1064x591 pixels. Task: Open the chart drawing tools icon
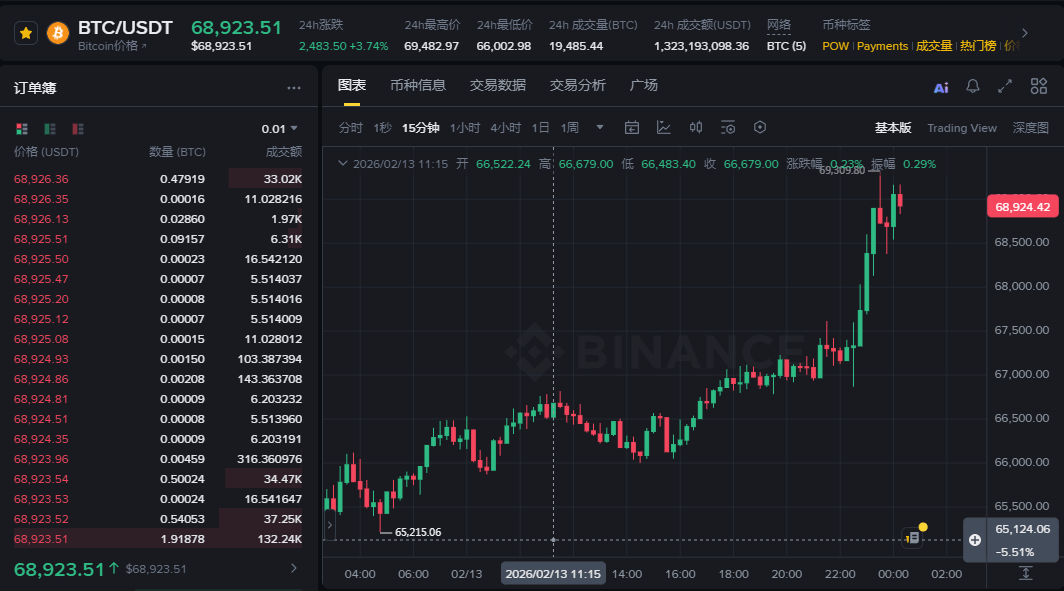tap(664, 128)
